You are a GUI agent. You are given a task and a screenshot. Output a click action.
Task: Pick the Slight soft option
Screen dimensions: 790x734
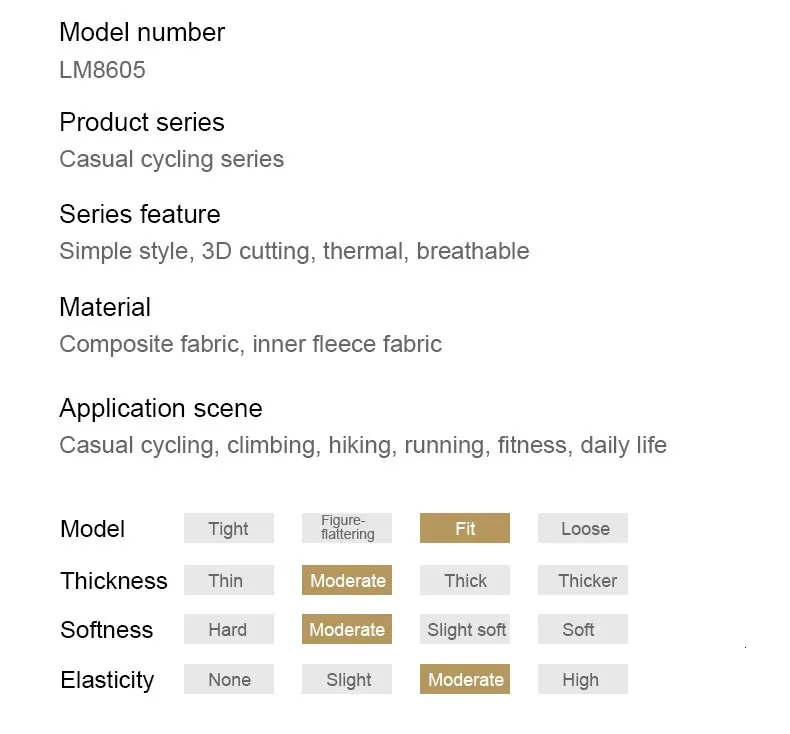pyautogui.click(x=465, y=629)
